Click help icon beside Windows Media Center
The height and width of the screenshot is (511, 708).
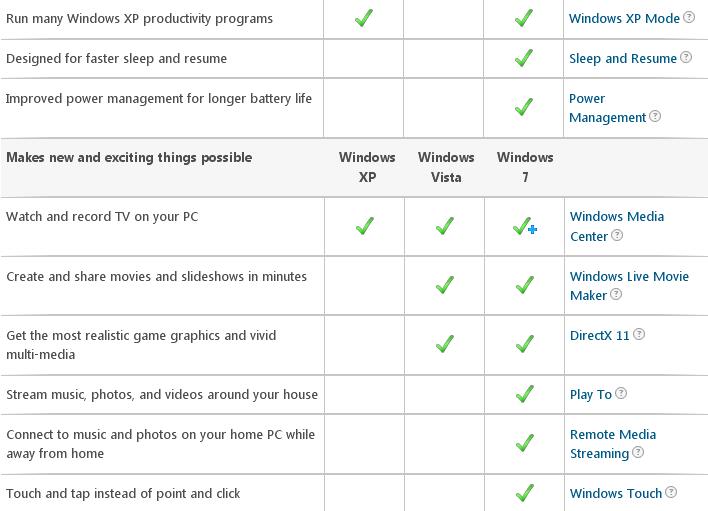[x=617, y=236]
